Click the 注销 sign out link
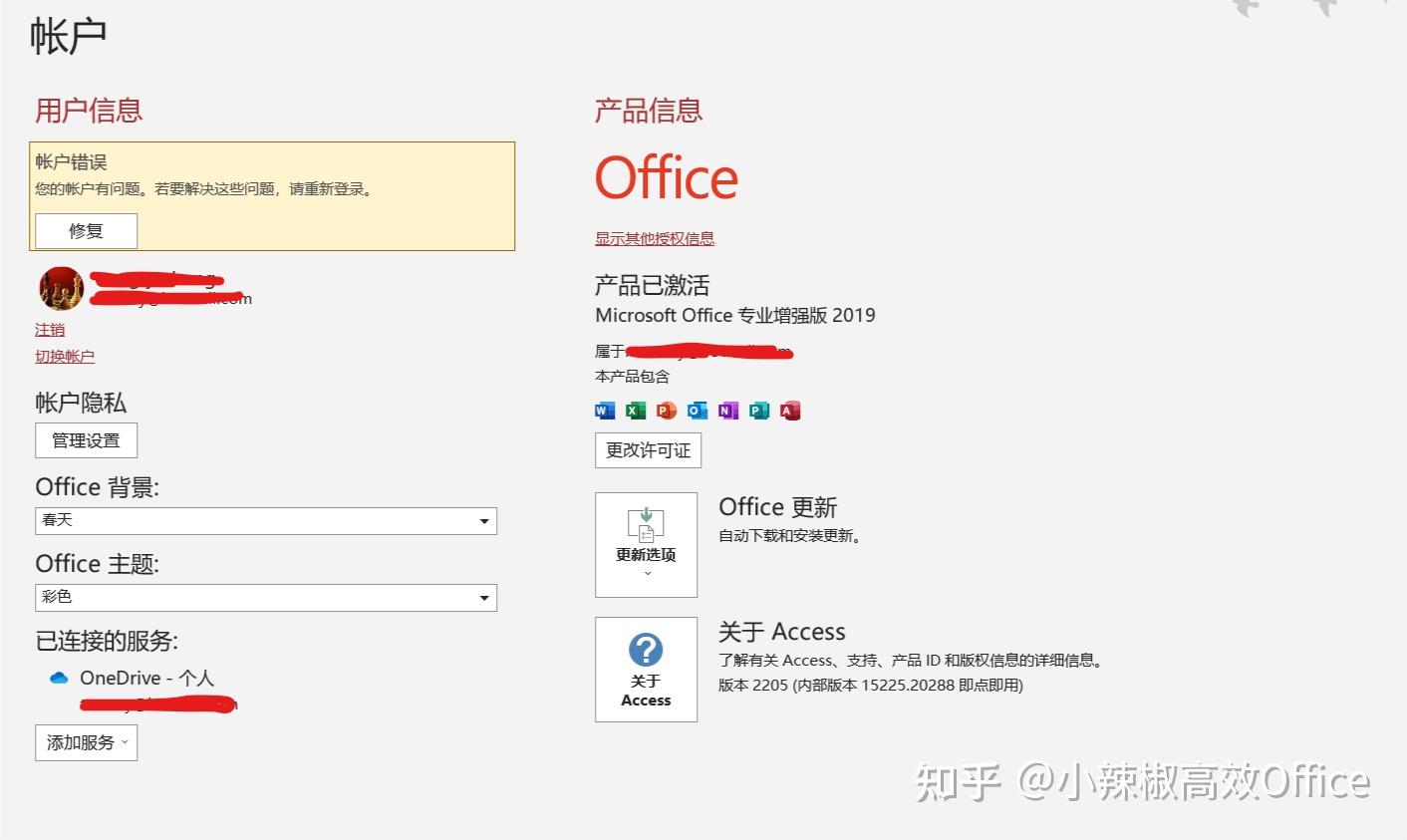The image size is (1407, 840). click(x=49, y=329)
